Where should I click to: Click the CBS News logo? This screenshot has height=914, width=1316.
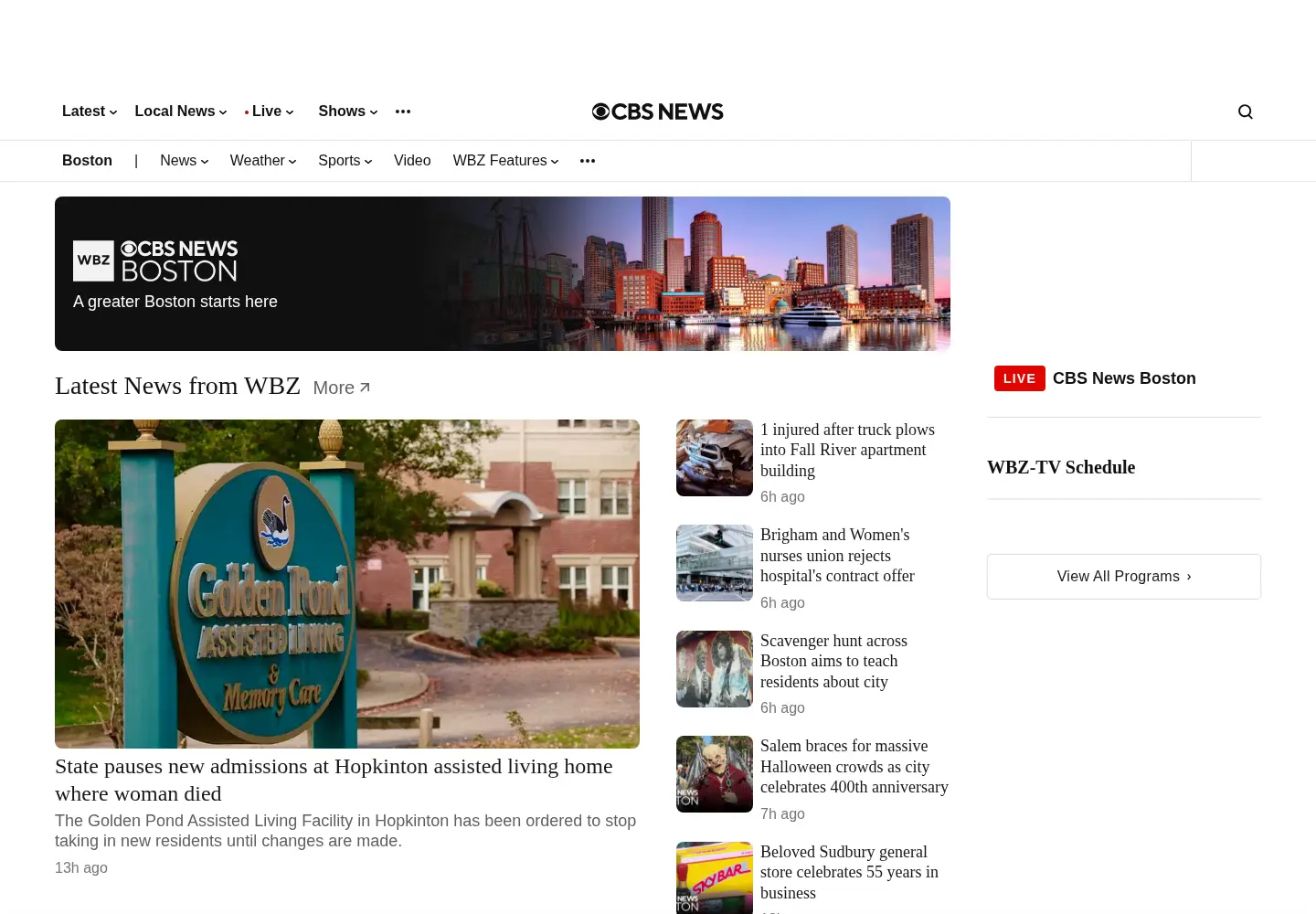click(x=658, y=112)
